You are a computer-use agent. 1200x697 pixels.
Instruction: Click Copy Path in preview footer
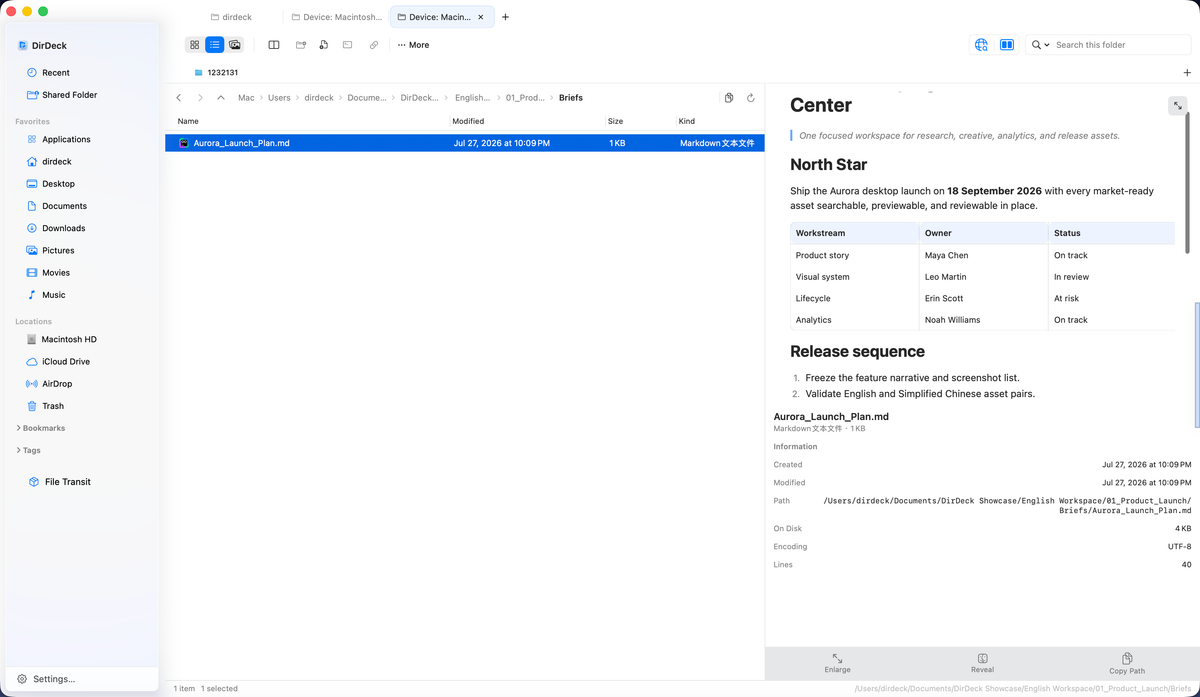tap(1127, 663)
